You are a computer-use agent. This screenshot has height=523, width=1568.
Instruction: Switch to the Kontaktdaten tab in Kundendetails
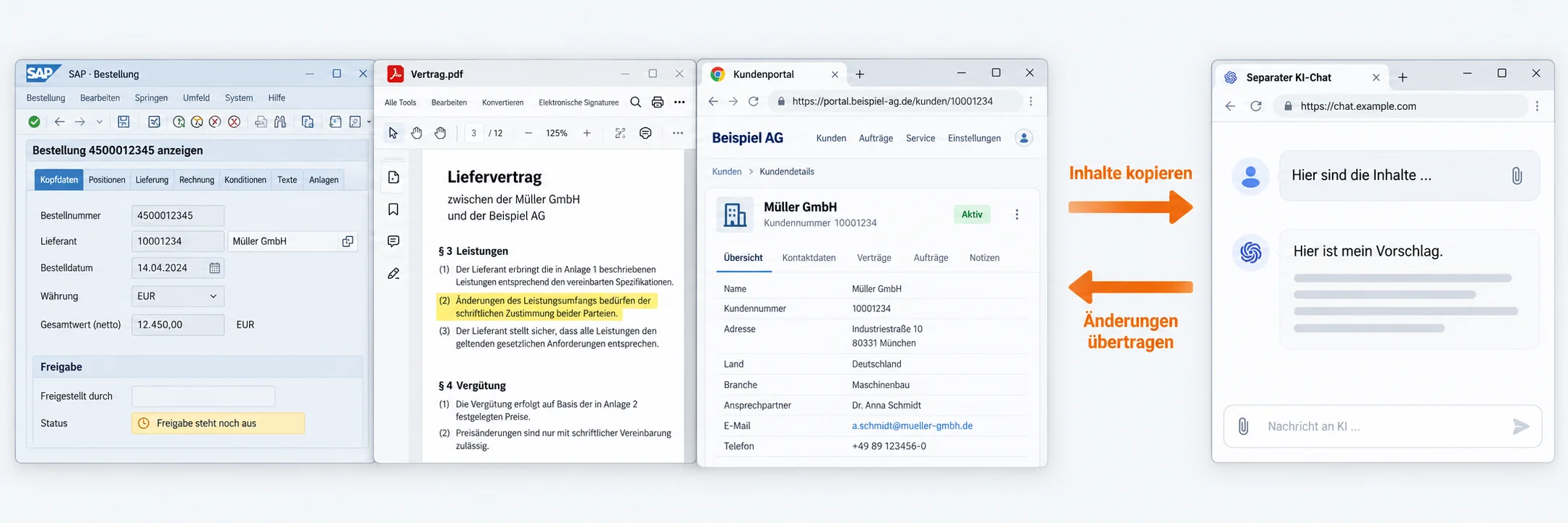tap(809, 258)
